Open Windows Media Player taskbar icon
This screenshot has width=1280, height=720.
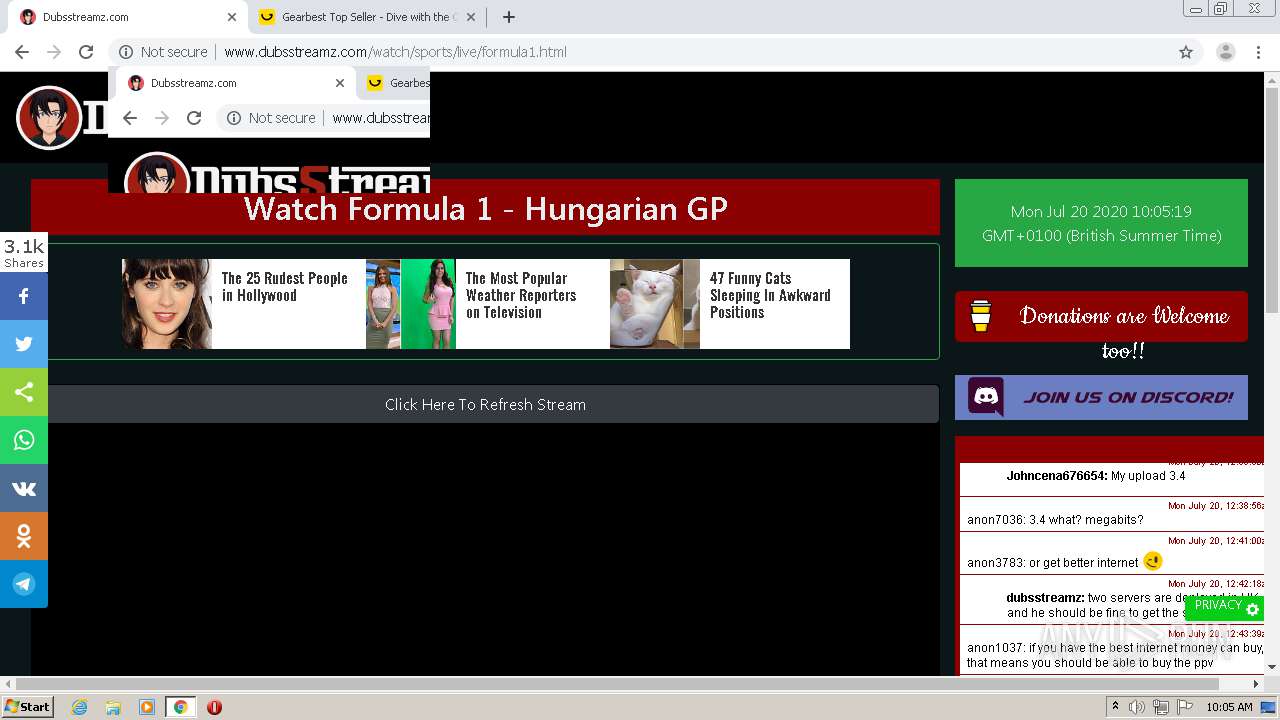point(147,707)
